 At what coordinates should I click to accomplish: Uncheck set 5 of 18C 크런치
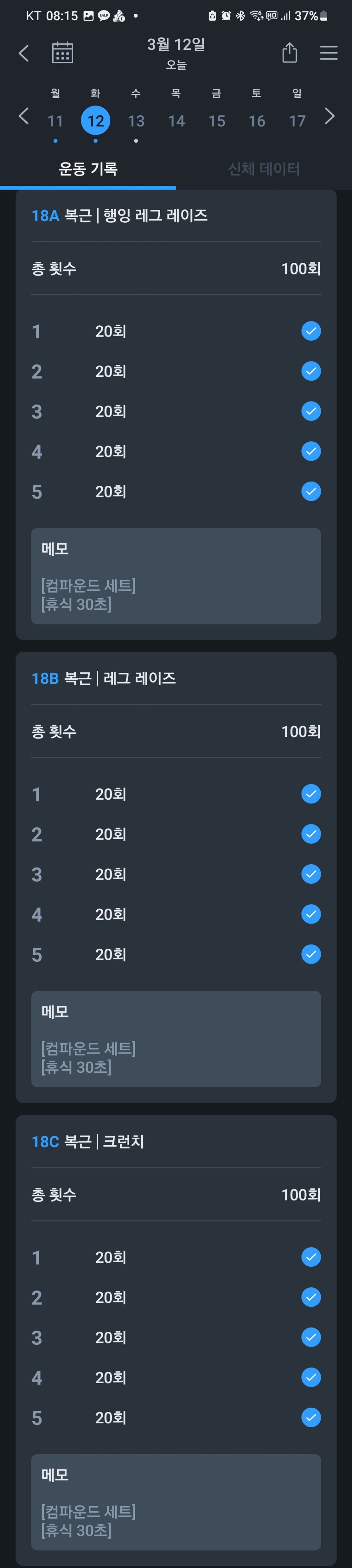coord(311,1418)
